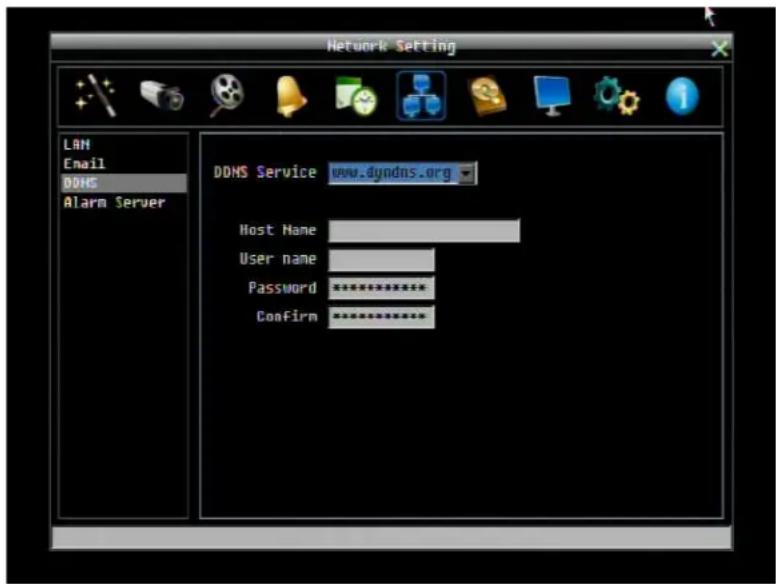Open alarm settings bell icon
This screenshot has height=584, width=776.
tap(291, 96)
